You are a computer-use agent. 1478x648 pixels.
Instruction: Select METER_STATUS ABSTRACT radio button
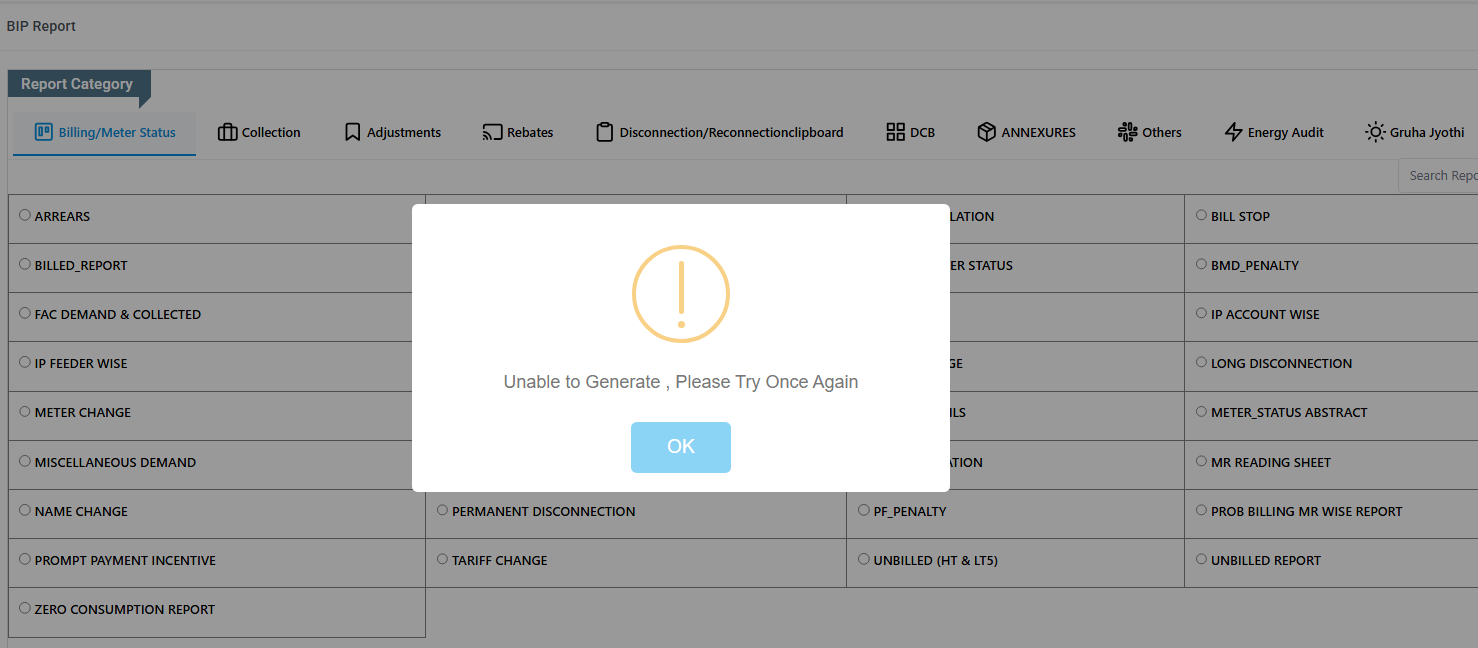(1202, 411)
